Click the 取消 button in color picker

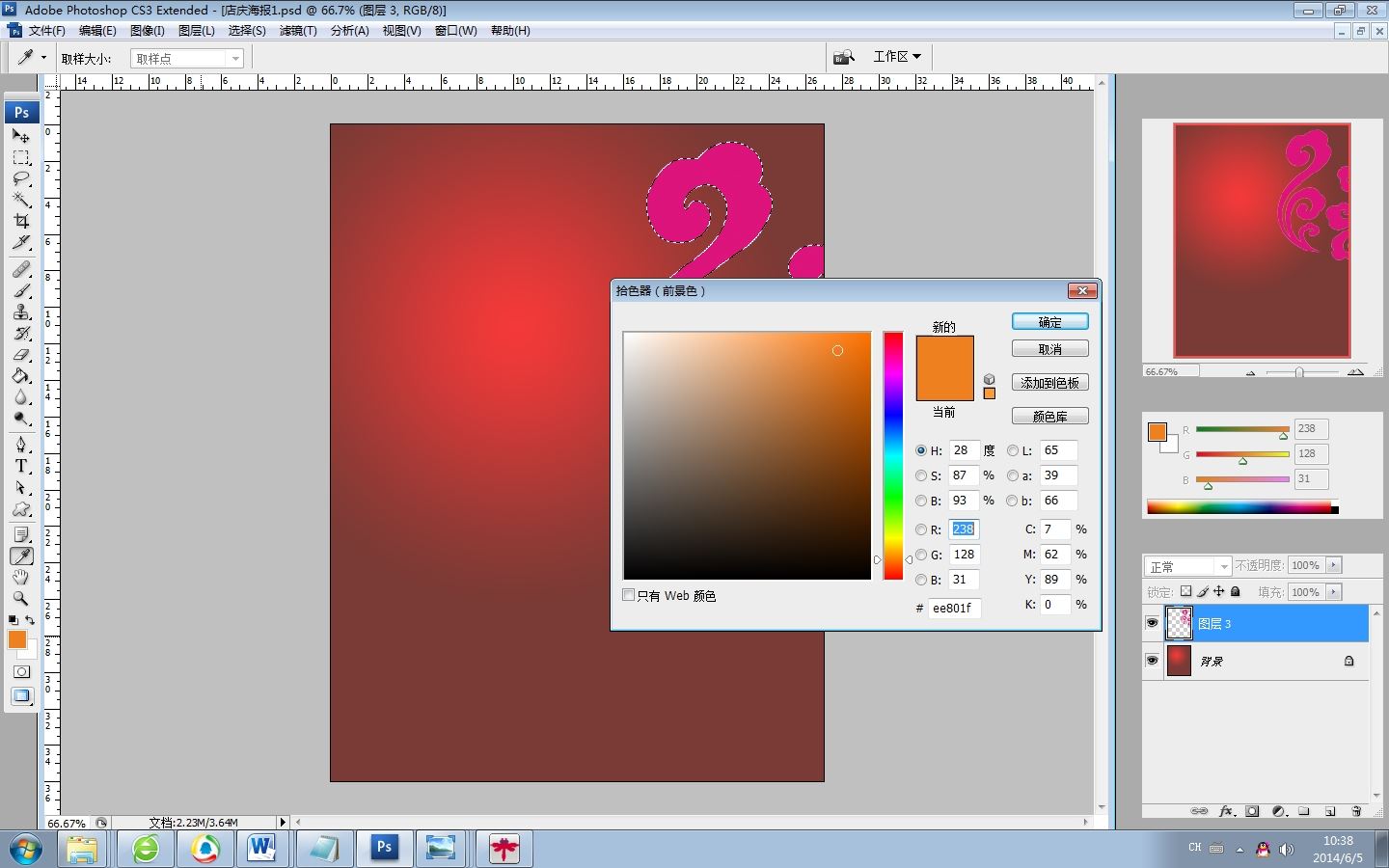(1050, 349)
